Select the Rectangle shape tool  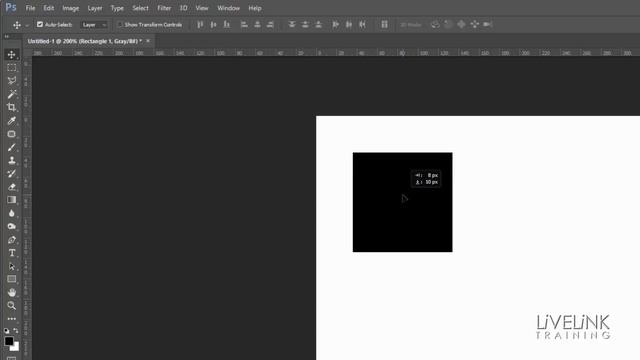coord(11,279)
